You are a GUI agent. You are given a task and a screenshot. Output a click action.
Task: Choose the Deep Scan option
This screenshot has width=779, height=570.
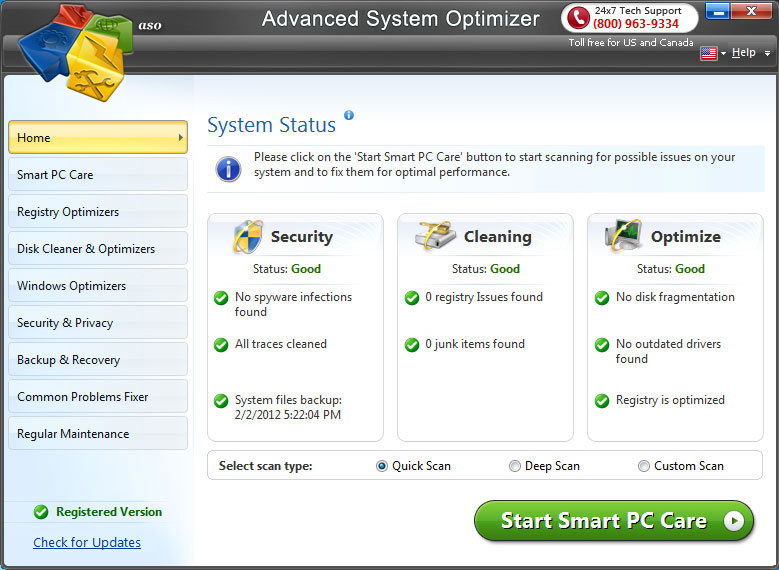514,466
